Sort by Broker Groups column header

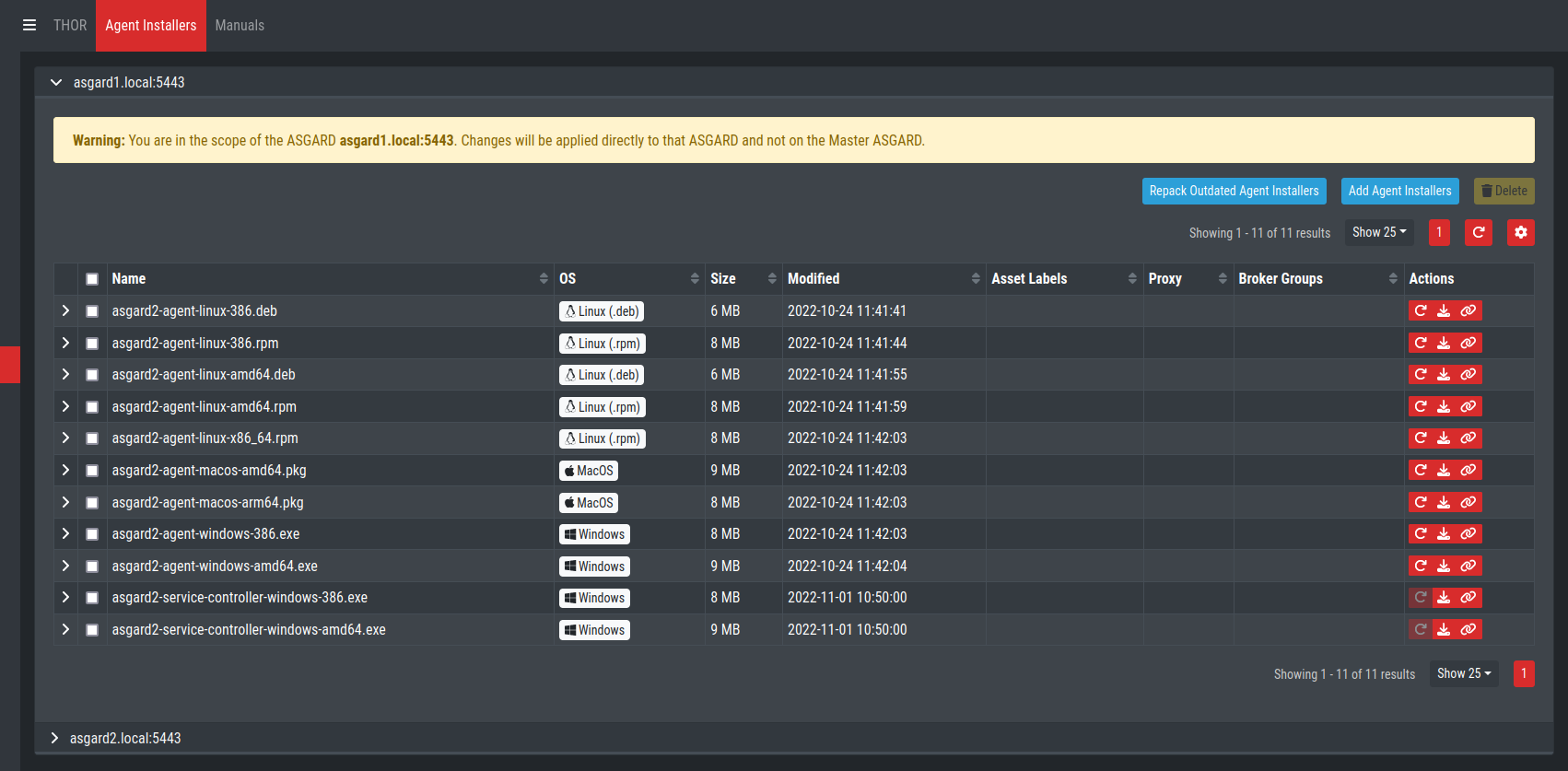[1318, 279]
